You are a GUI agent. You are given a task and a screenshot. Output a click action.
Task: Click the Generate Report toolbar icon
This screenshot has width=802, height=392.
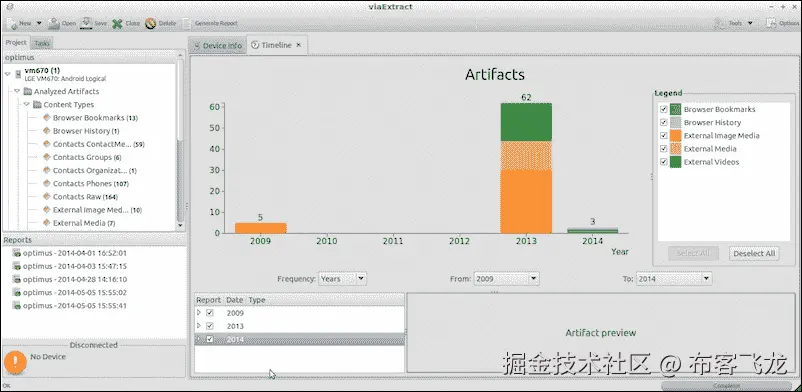tap(187, 24)
